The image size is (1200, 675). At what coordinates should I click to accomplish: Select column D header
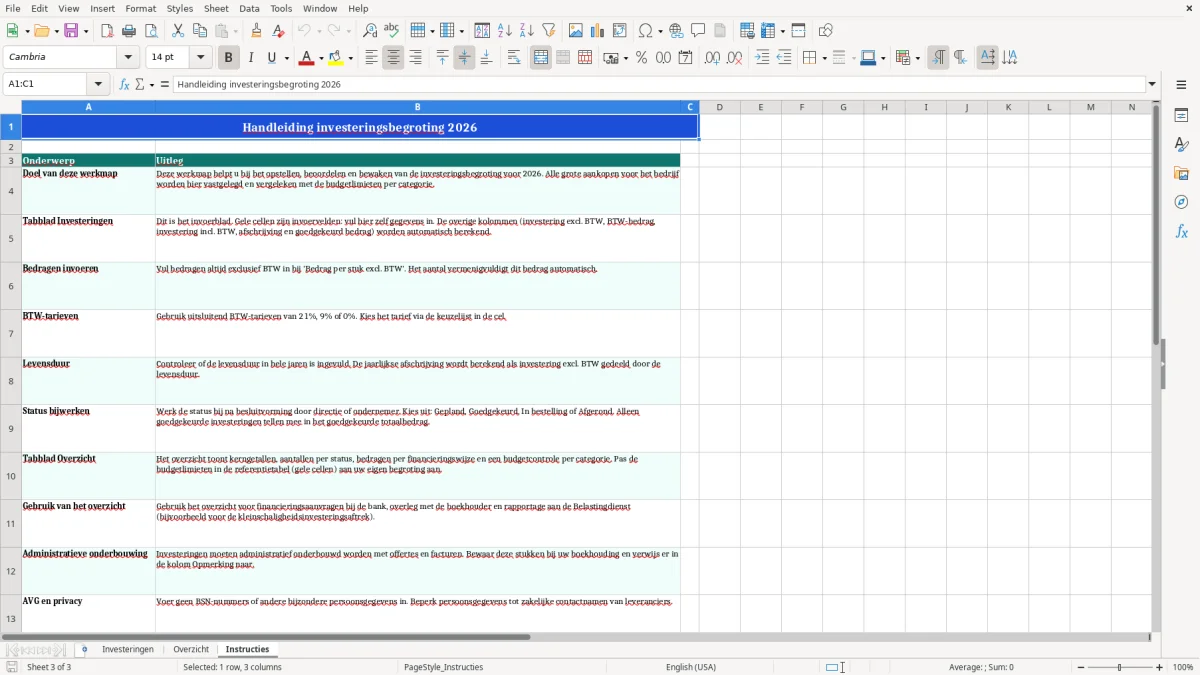(x=719, y=107)
